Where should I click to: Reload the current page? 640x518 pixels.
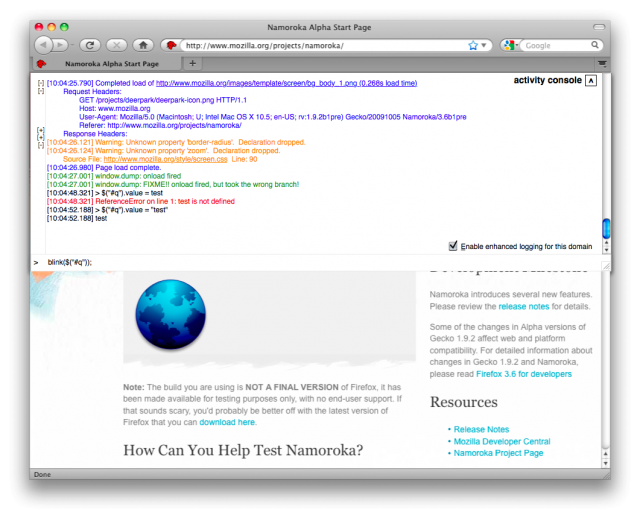89,45
